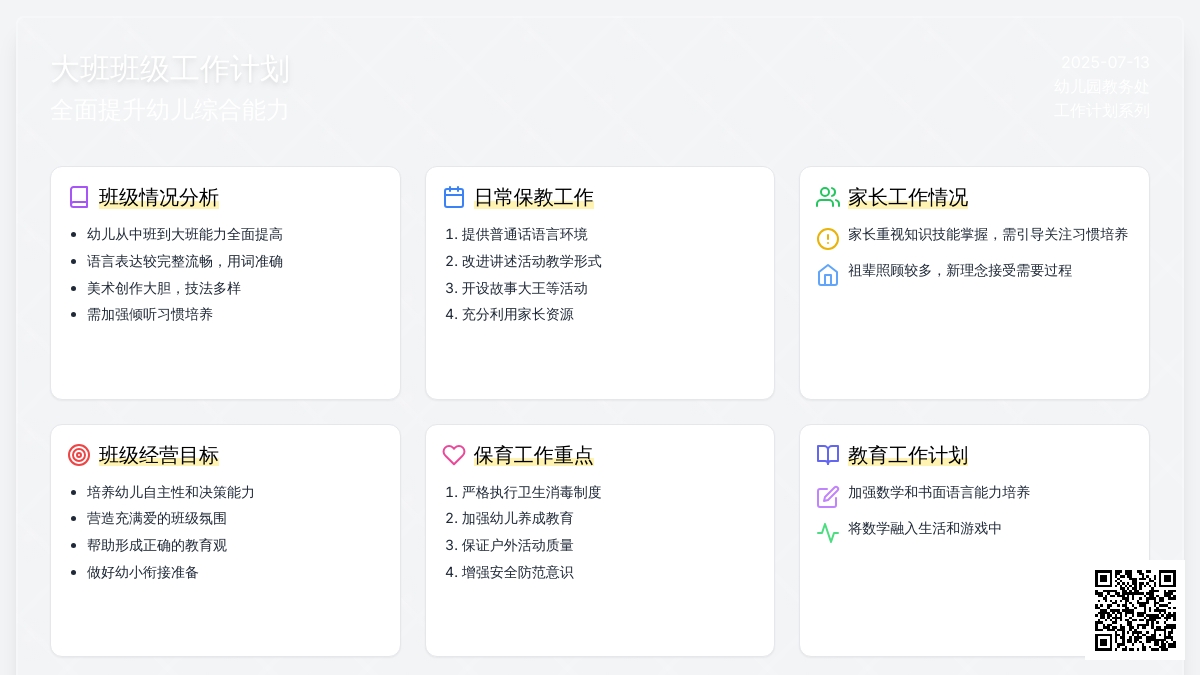
Task: Select the heading 保育工作重点
Action: (534, 455)
